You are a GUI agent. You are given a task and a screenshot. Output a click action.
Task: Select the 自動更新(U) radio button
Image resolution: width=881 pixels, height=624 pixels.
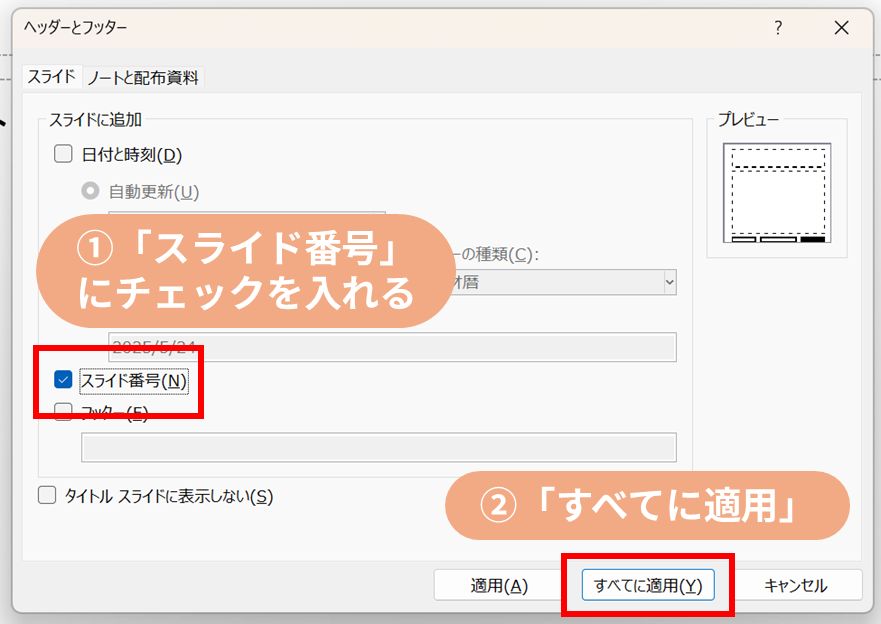pos(91,192)
